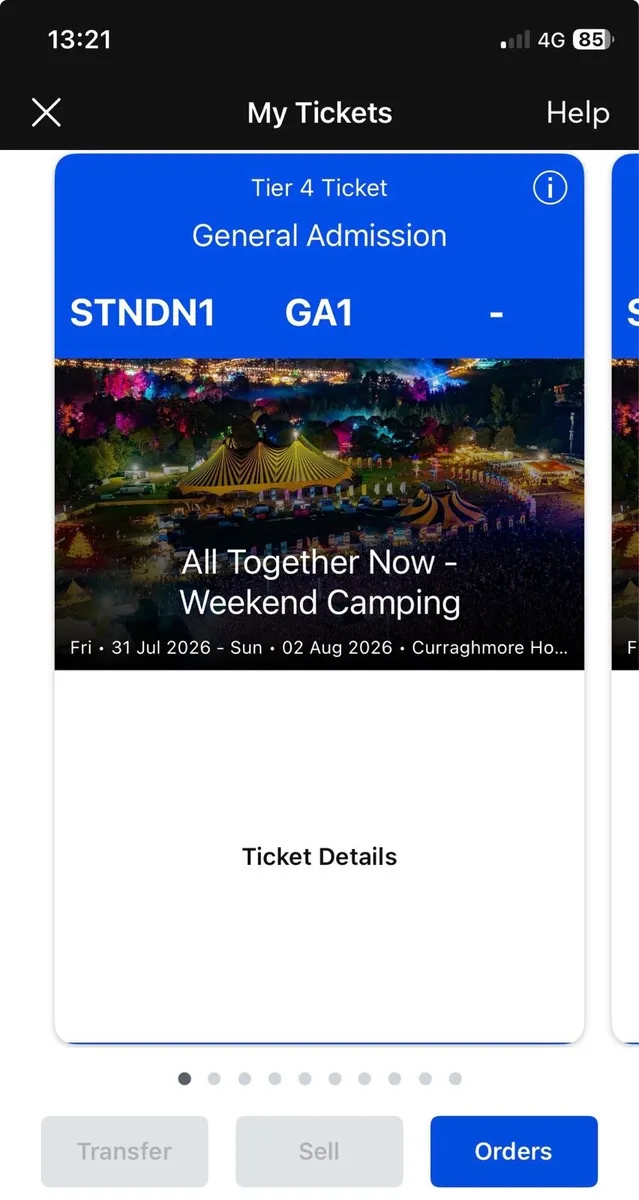Tap the Sell button

(319, 1151)
